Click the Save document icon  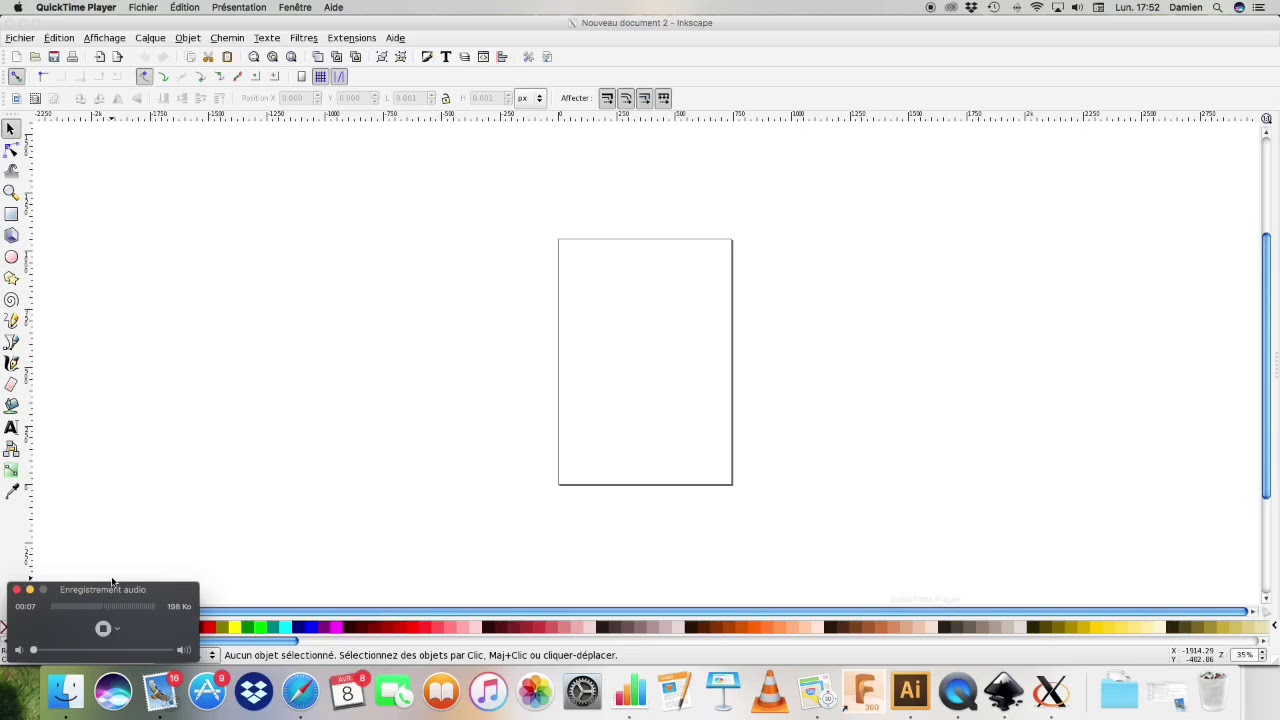(54, 57)
